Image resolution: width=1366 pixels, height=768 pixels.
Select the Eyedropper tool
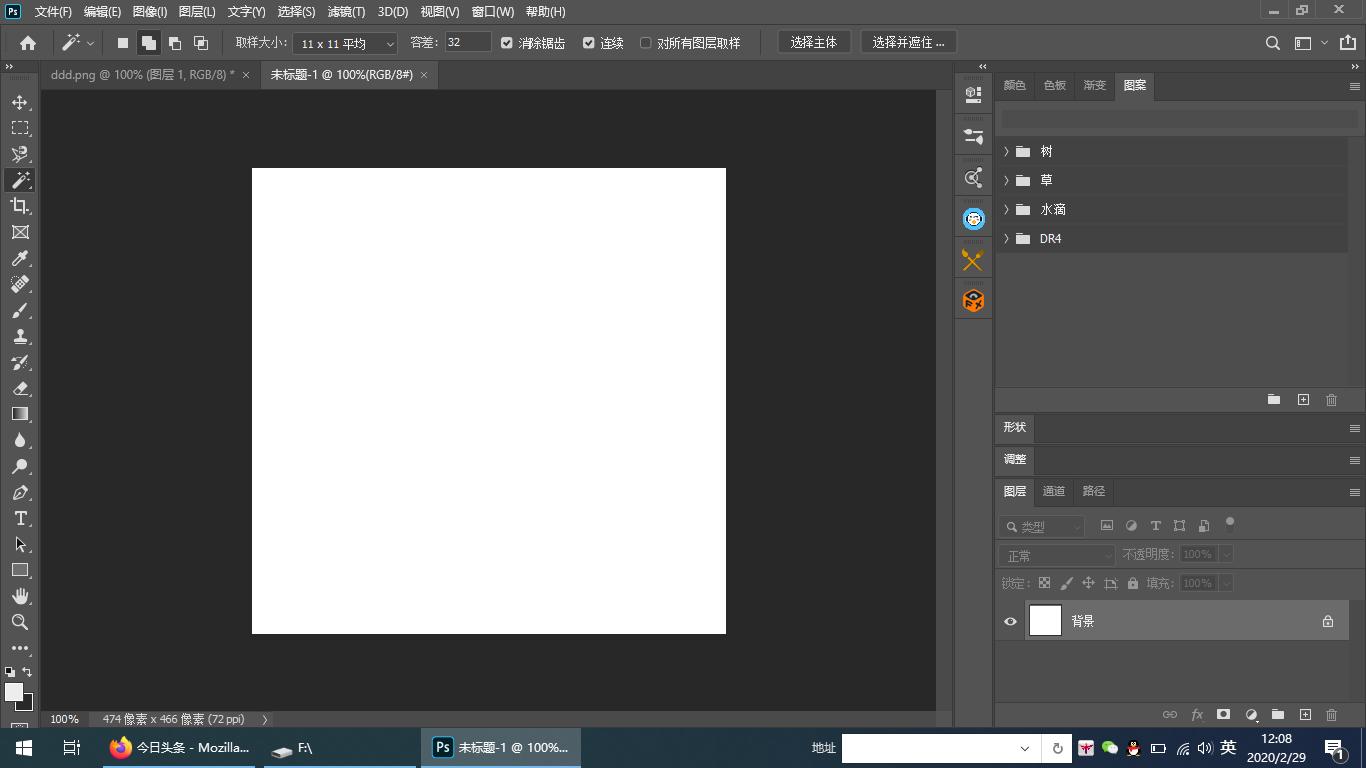pos(20,258)
